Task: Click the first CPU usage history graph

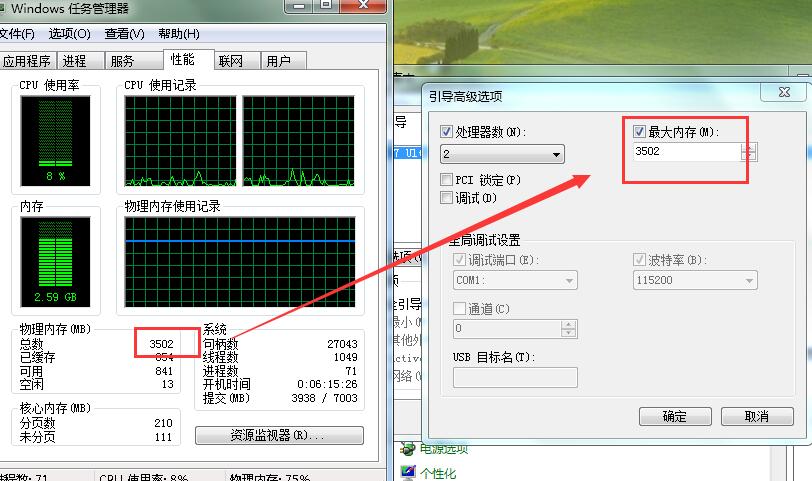Action: [x=180, y=141]
